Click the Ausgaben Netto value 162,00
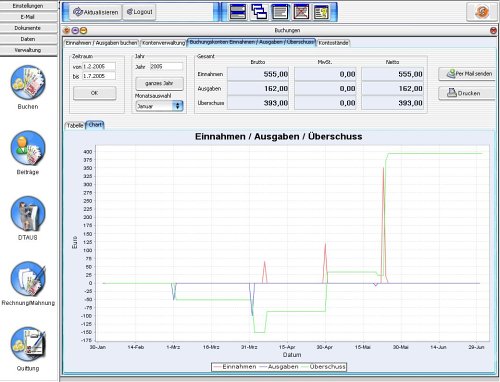500x382 pixels. point(393,88)
